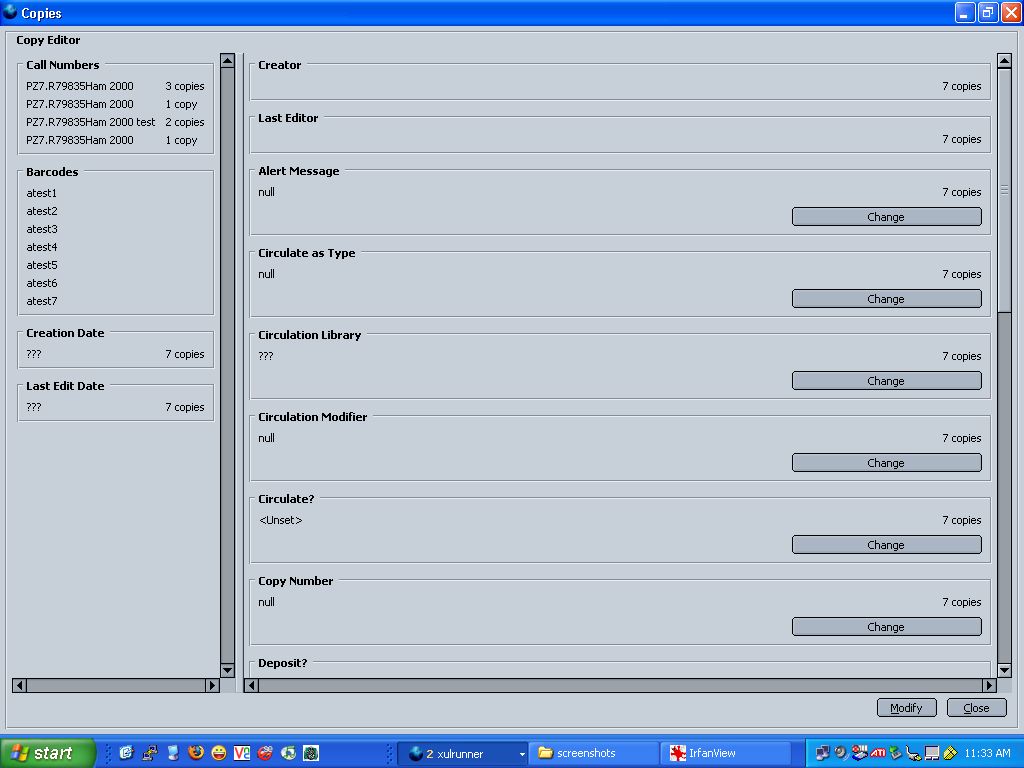Click the screenshots folder icon on taskbar
This screenshot has height=768, width=1024.
tap(545, 753)
